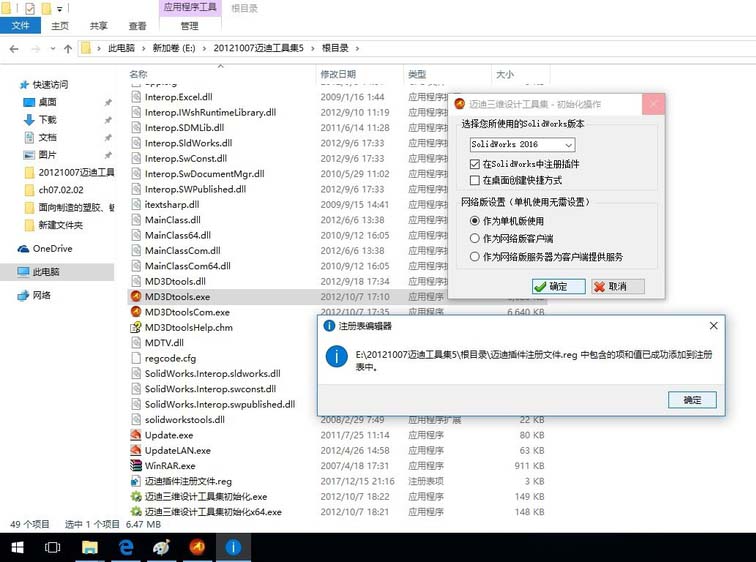
Task: Open recent locations dropdown next to forward arrow
Action: click(x=53, y=49)
